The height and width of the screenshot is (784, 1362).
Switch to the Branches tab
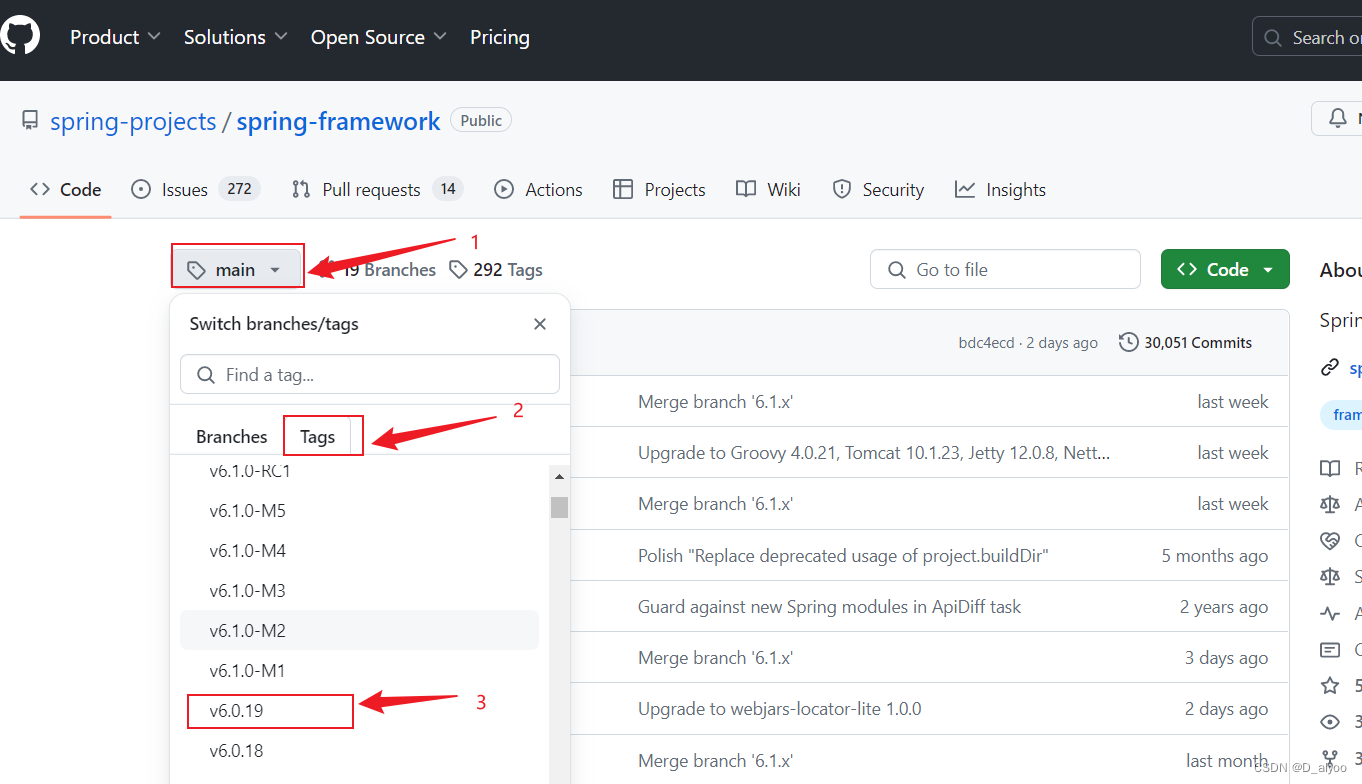(x=231, y=435)
